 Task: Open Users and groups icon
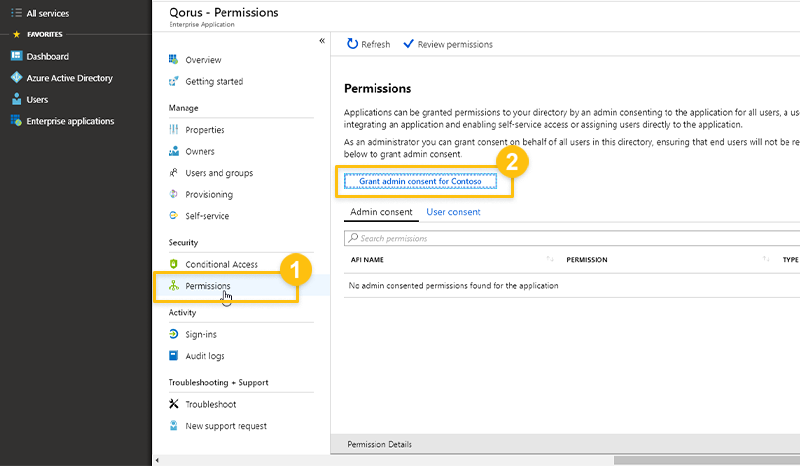pyautogui.click(x=174, y=173)
